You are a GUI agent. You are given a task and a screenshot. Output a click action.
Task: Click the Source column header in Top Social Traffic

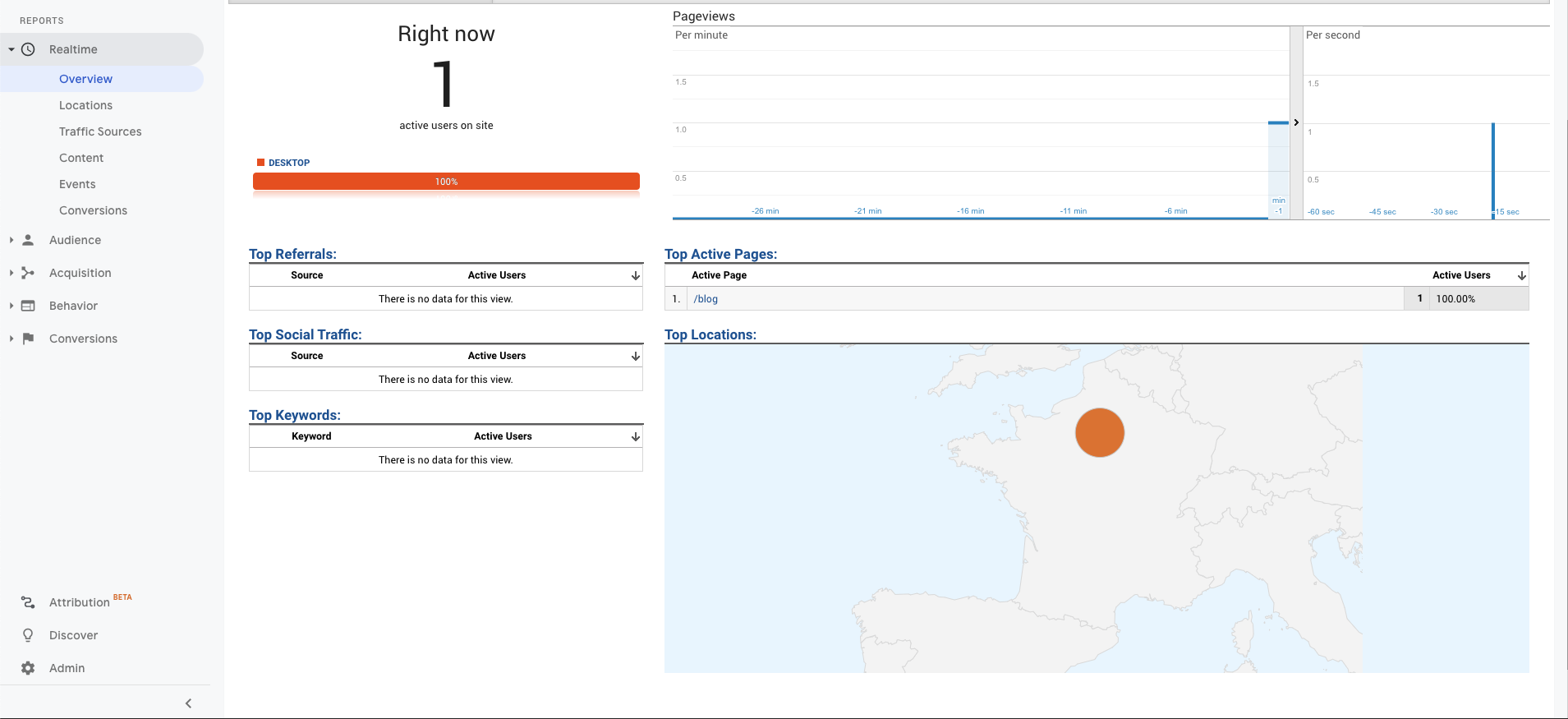pyautogui.click(x=306, y=356)
